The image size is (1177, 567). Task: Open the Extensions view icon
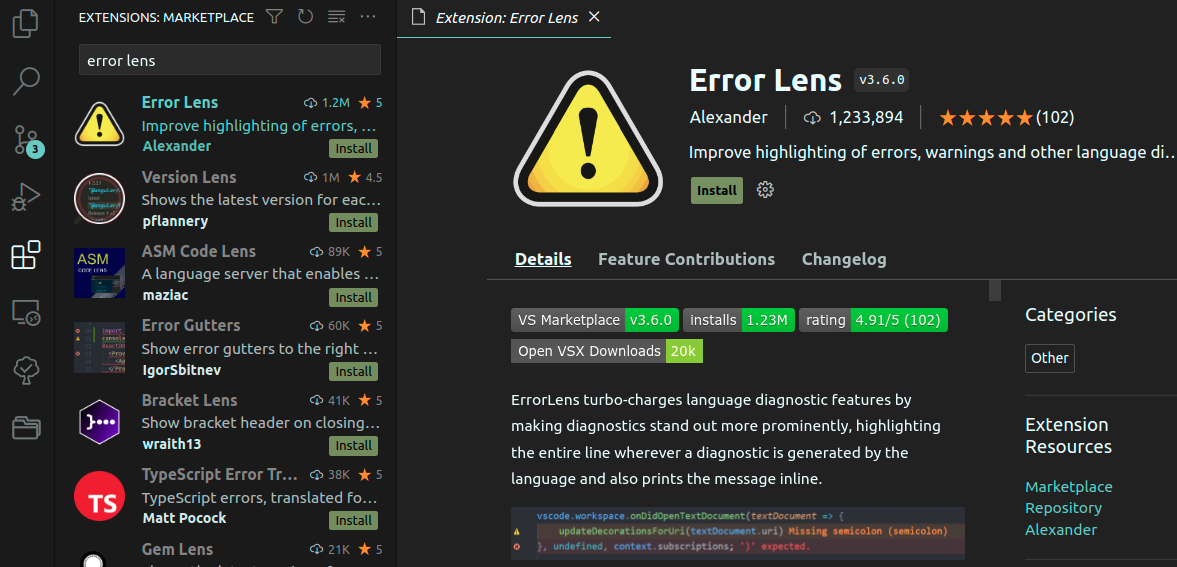(x=26, y=255)
